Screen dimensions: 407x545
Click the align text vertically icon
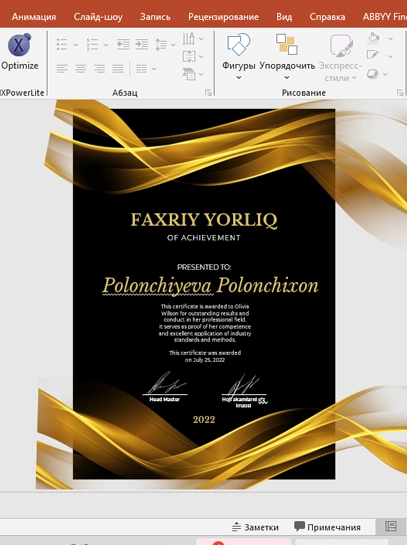pyautogui.click(x=189, y=56)
